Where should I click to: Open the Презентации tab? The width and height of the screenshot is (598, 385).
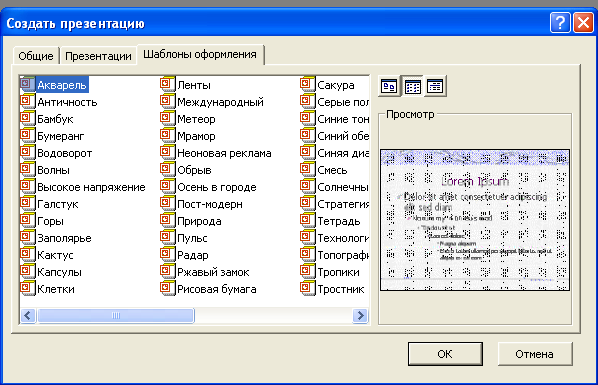[98, 56]
